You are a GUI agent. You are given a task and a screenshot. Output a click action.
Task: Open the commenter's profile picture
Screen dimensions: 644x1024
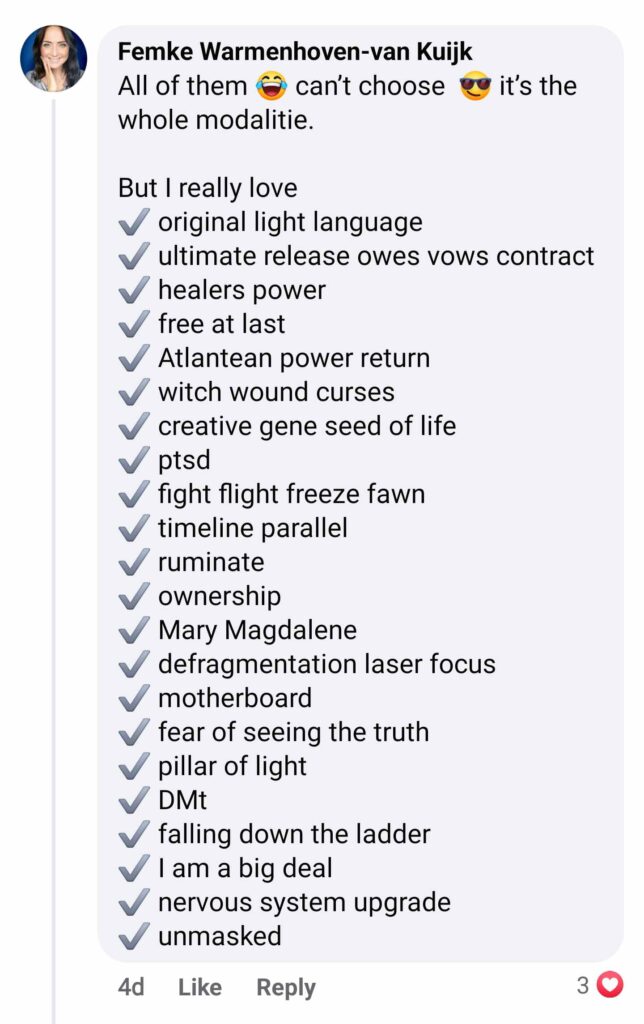(x=54, y=58)
